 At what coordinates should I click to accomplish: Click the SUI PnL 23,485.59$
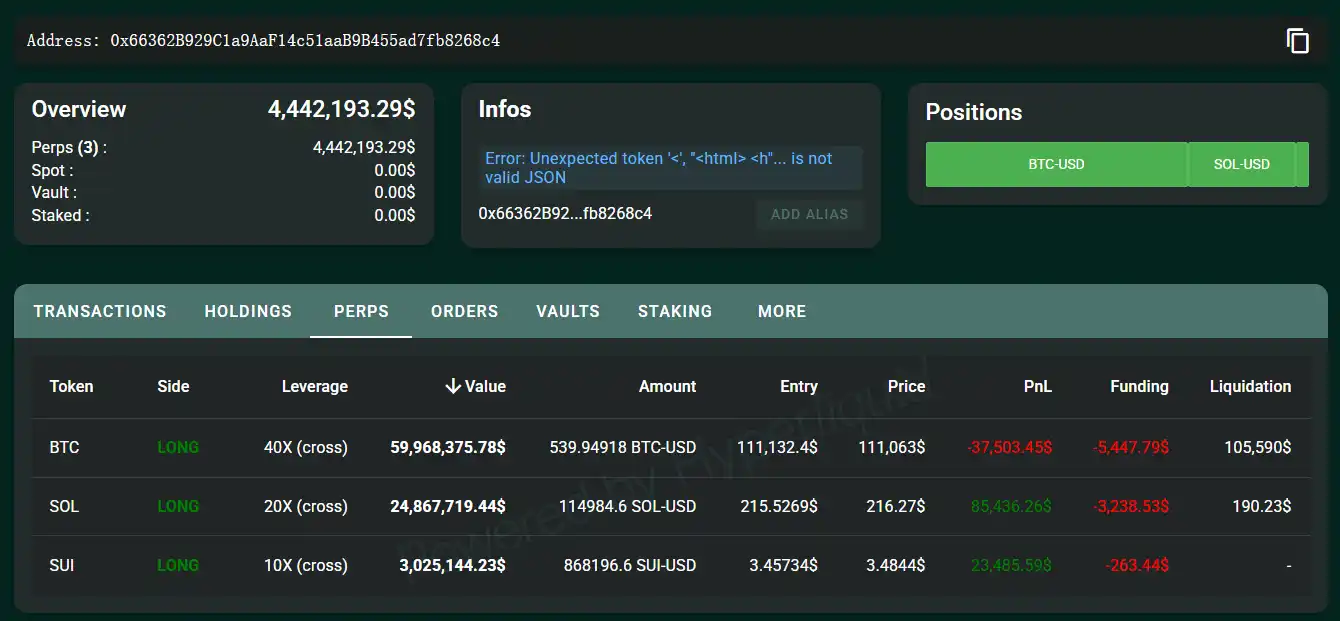pyautogui.click(x=1012, y=565)
